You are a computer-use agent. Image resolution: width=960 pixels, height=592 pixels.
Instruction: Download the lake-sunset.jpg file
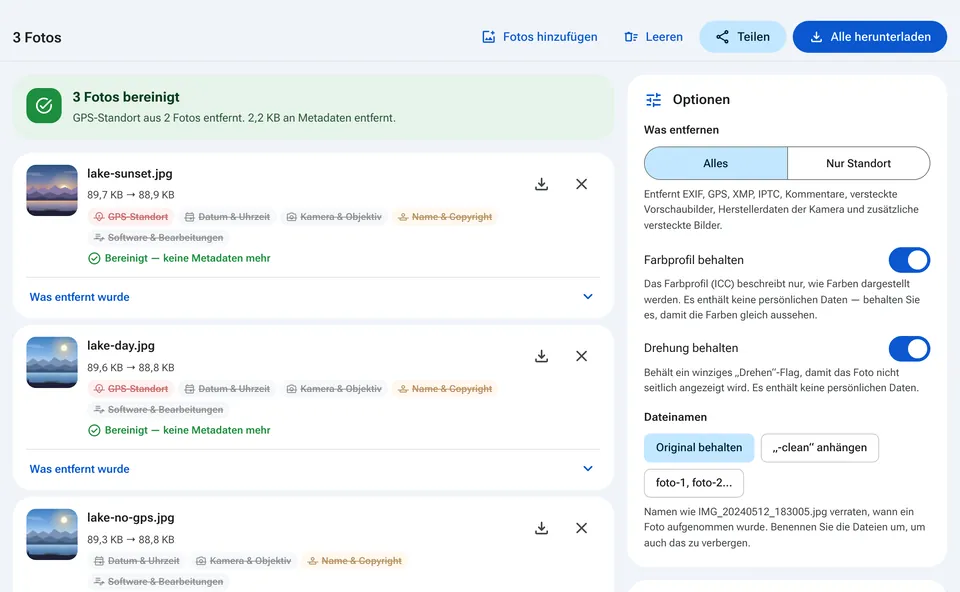click(541, 184)
